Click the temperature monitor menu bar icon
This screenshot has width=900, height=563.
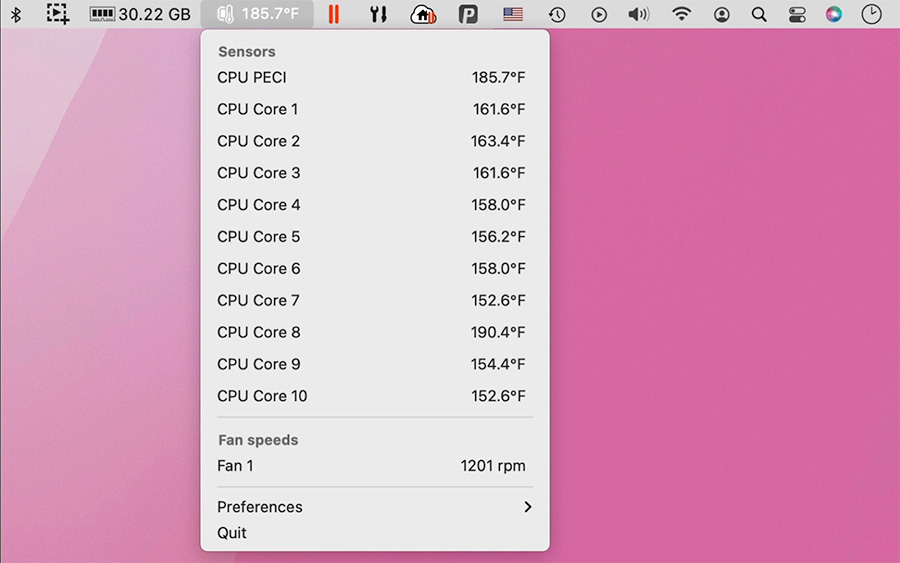257,14
